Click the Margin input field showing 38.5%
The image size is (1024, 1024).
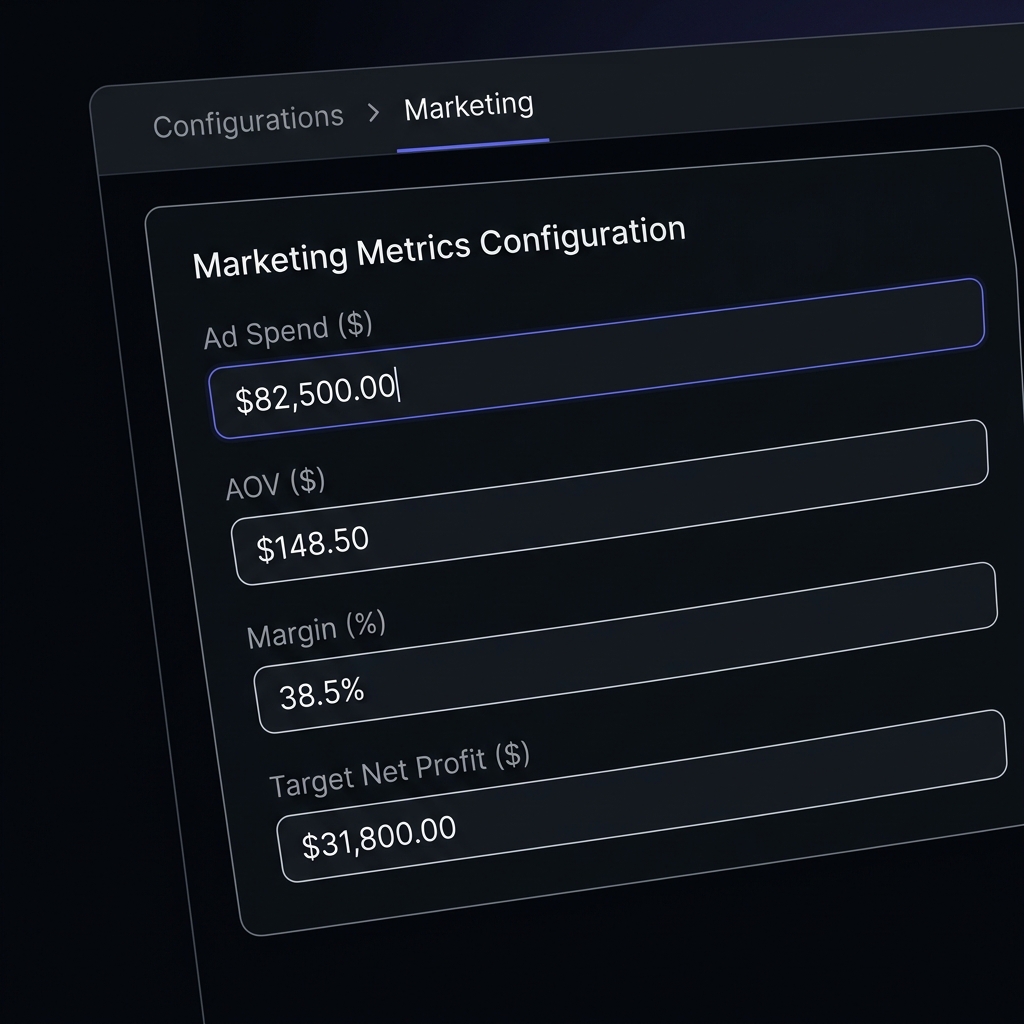click(626, 647)
